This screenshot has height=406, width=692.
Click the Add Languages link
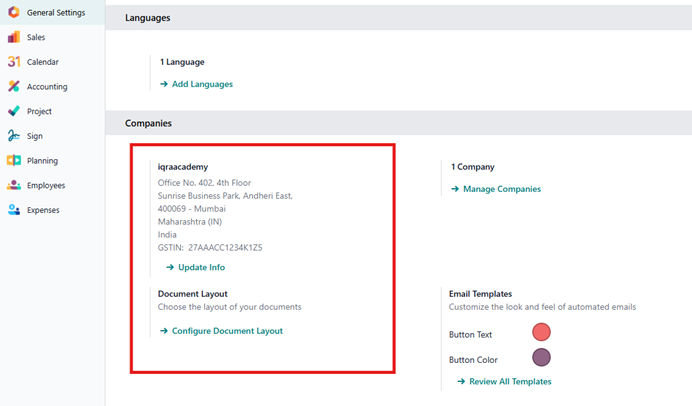point(201,84)
